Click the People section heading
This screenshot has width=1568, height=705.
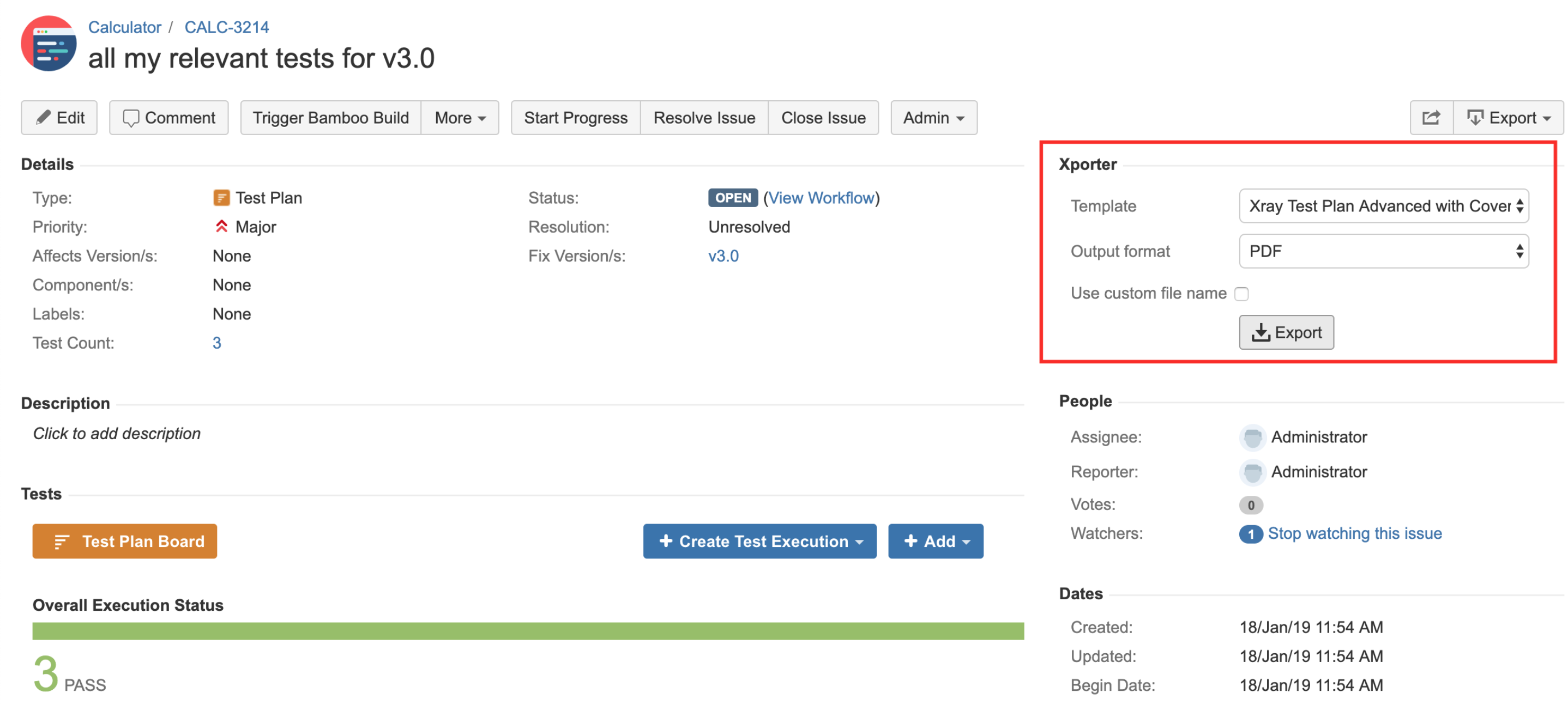(1085, 401)
